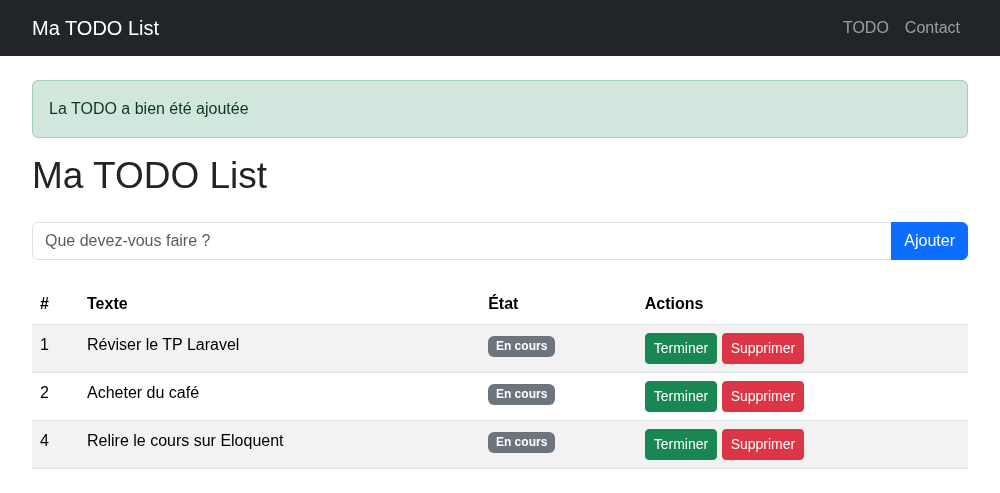This screenshot has width=1000, height=493.
Task: Select the "Acheter du café" text
Action: pyautogui.click(x=143, y=393)
